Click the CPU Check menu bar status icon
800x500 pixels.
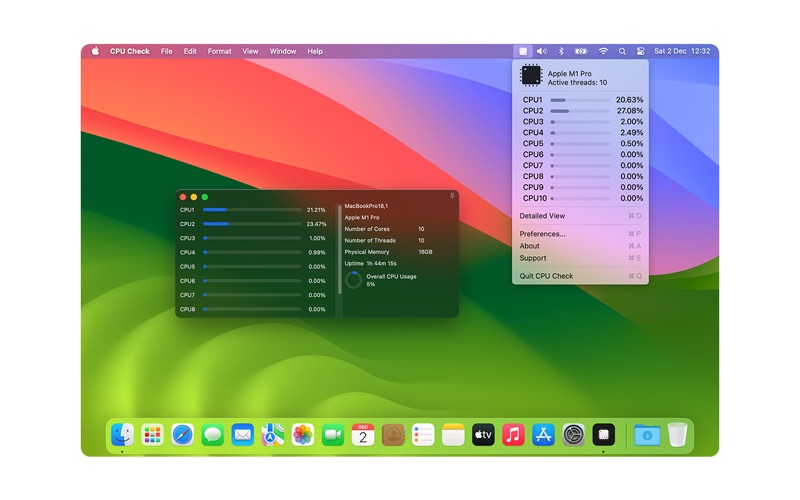[523, 51]
